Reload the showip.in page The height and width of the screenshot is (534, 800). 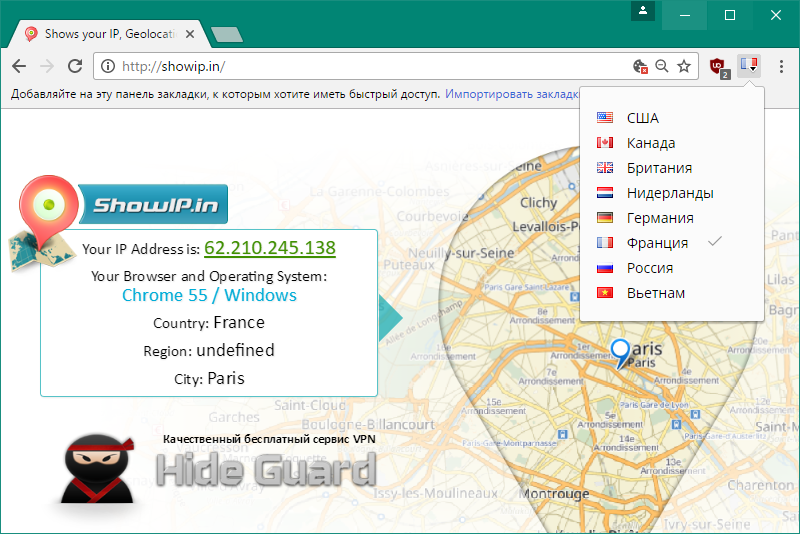[75, 66]
